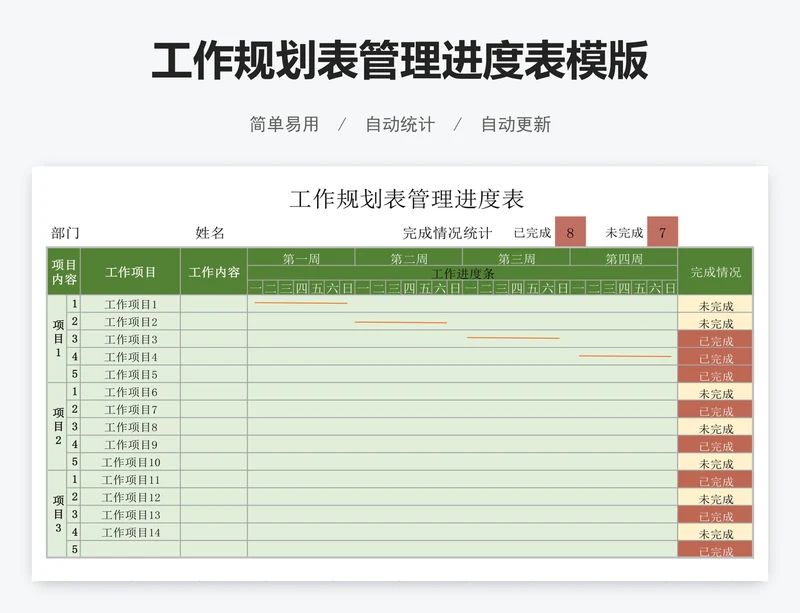This screenshot has height=613, width=800.
Task: Select the 工作项目12 cell
Action: (x=131, y=497)
